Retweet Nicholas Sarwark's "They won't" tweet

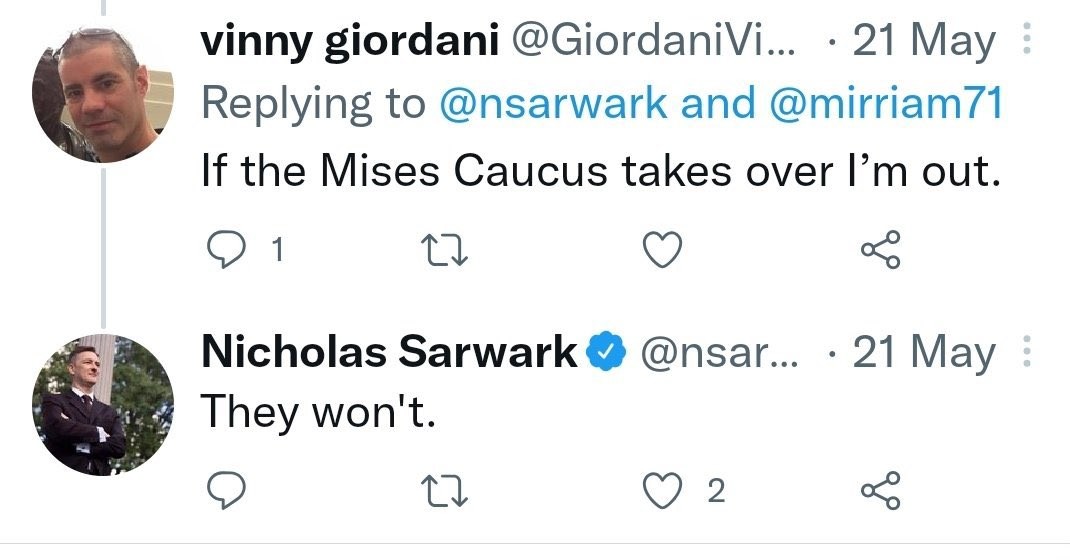coord(443,490)
